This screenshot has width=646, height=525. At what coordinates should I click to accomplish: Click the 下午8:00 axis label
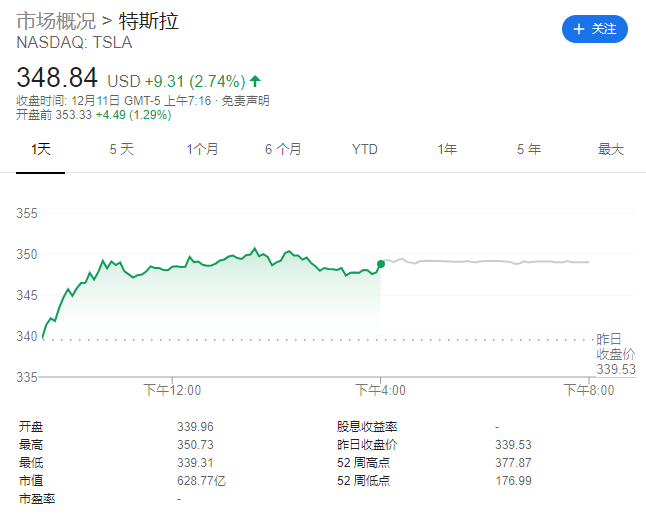[589, 390]
